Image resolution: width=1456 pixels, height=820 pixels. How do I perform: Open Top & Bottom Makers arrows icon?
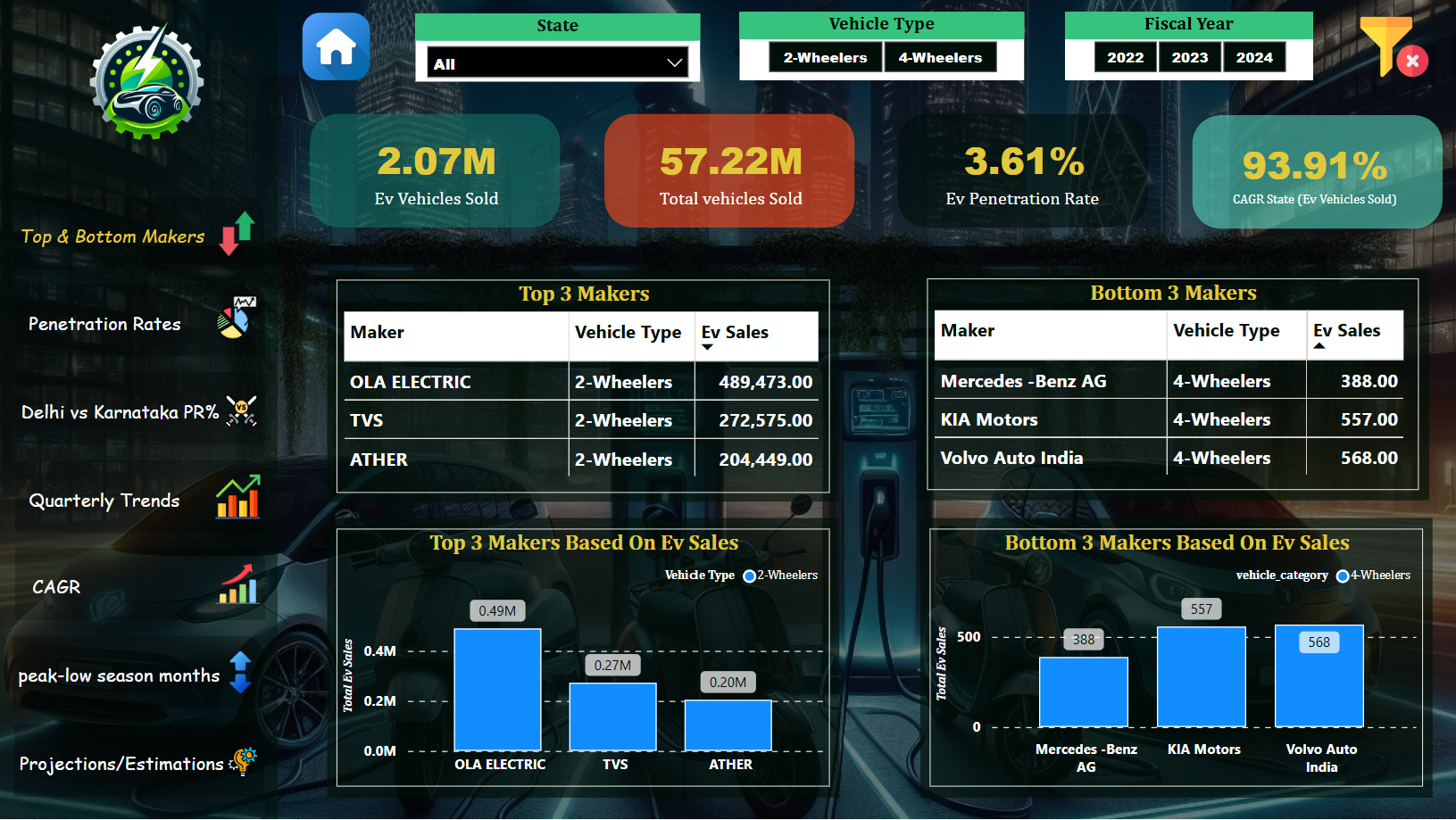[x=237, y=234]
